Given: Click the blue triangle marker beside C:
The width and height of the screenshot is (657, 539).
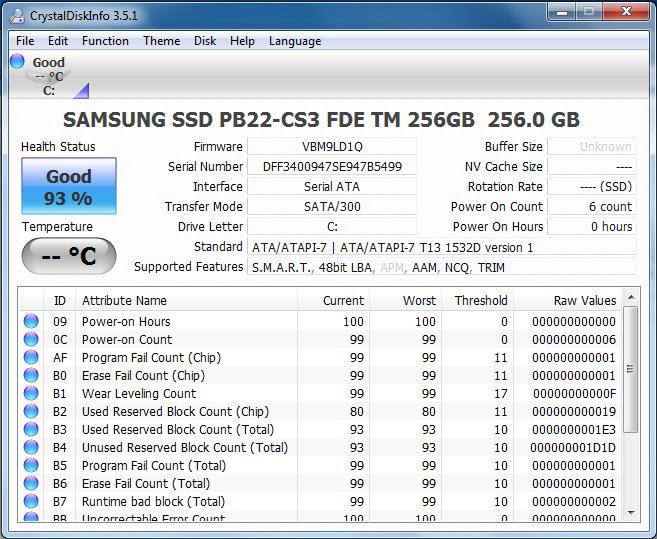Looking at the screenshot, I should (x=82, y=91).
